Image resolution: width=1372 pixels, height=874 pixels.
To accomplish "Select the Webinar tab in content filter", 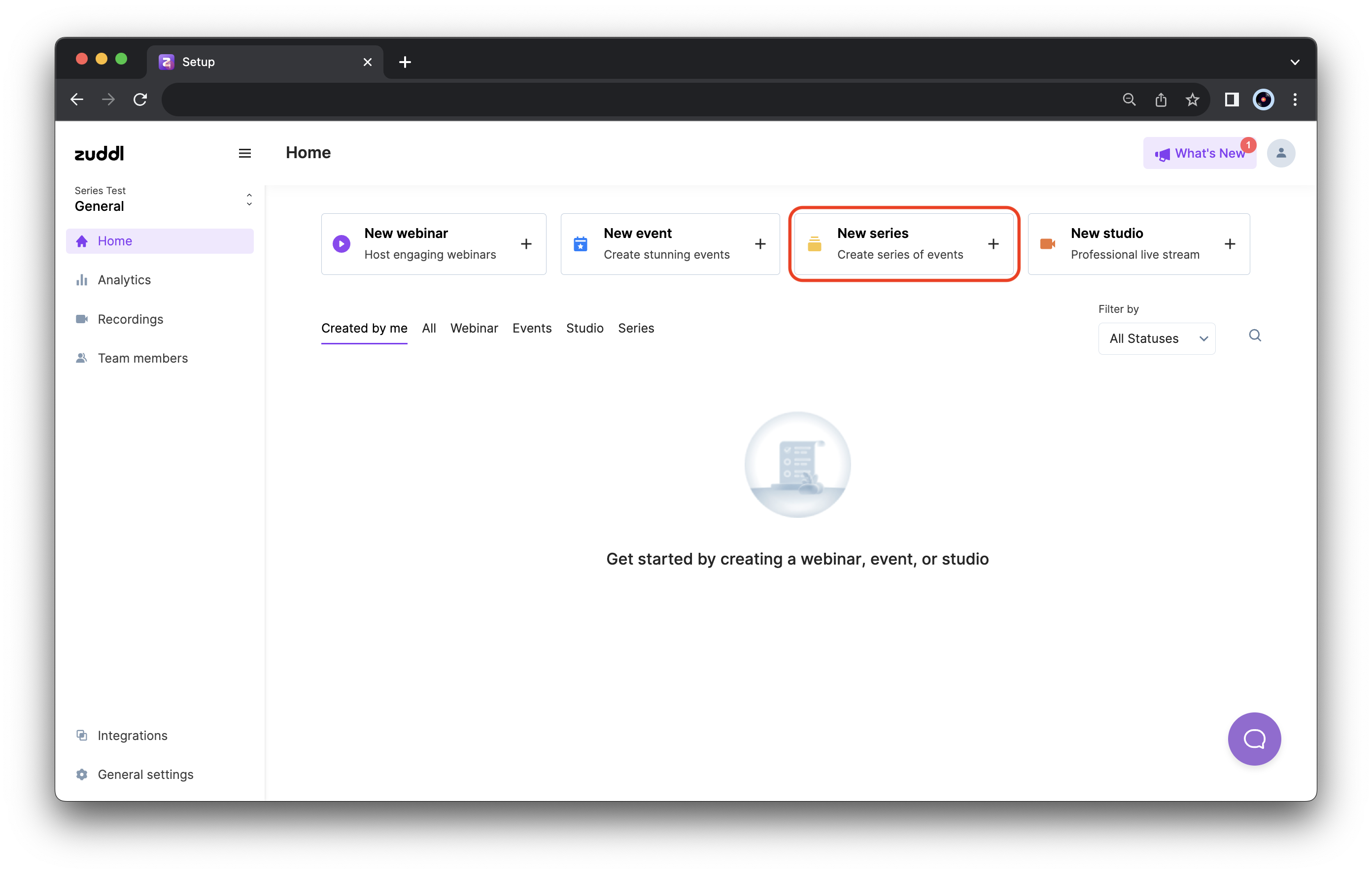I will (x=474, y=327).
